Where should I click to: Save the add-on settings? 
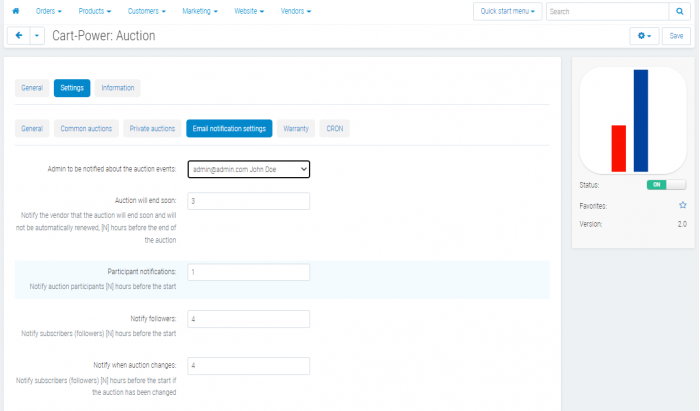[676, 36]
